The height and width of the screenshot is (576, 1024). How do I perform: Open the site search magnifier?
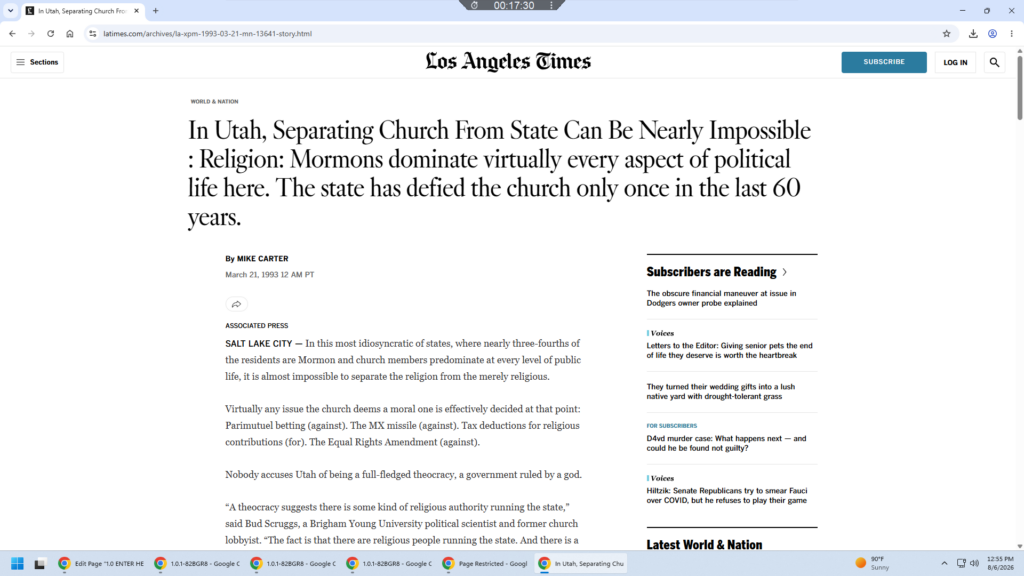tap(995, 62)
